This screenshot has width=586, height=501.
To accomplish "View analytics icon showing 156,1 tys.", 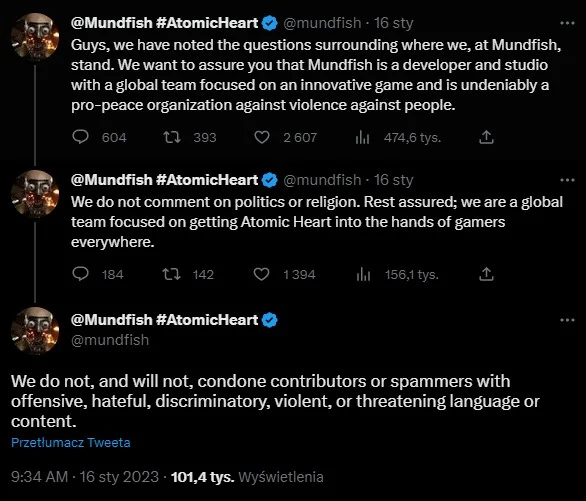I will tap(363, 275).
